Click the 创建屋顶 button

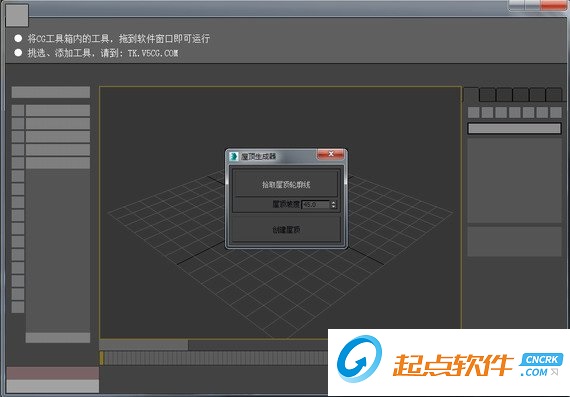tap(286, 229)
